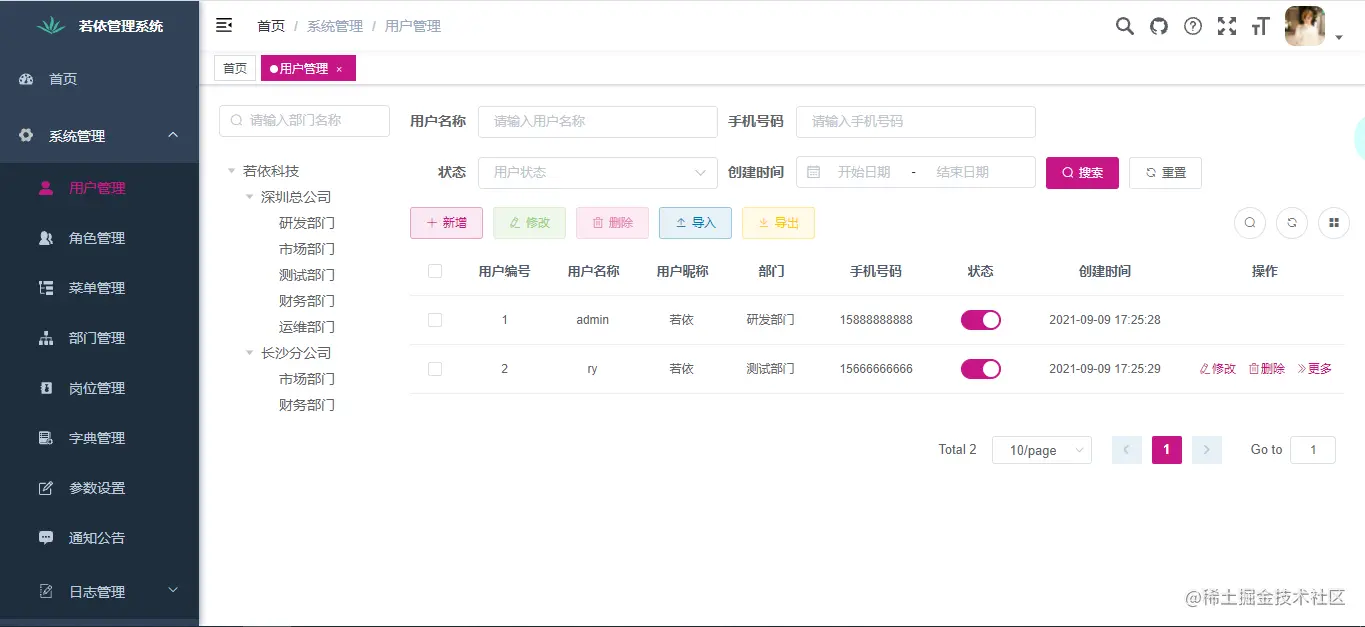
Task: Open the 用户状态 status dropdown
Action: pyautogui.click(x=597, y=172)
